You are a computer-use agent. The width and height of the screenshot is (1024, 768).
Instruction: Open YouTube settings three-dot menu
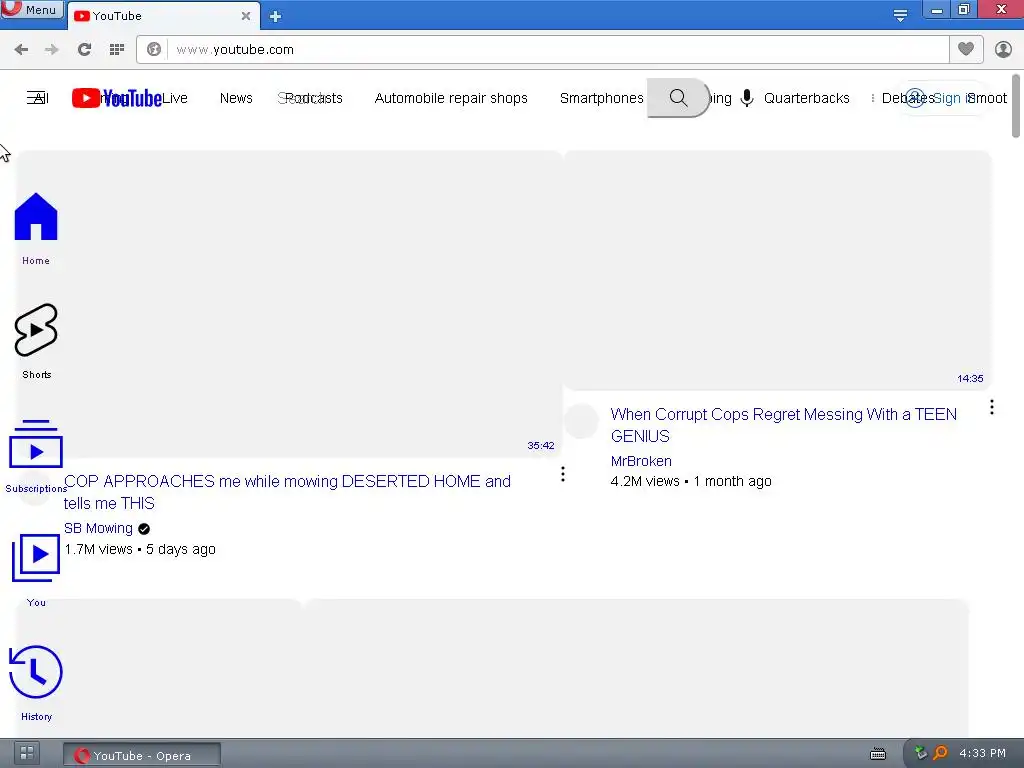tap(872, 98)
